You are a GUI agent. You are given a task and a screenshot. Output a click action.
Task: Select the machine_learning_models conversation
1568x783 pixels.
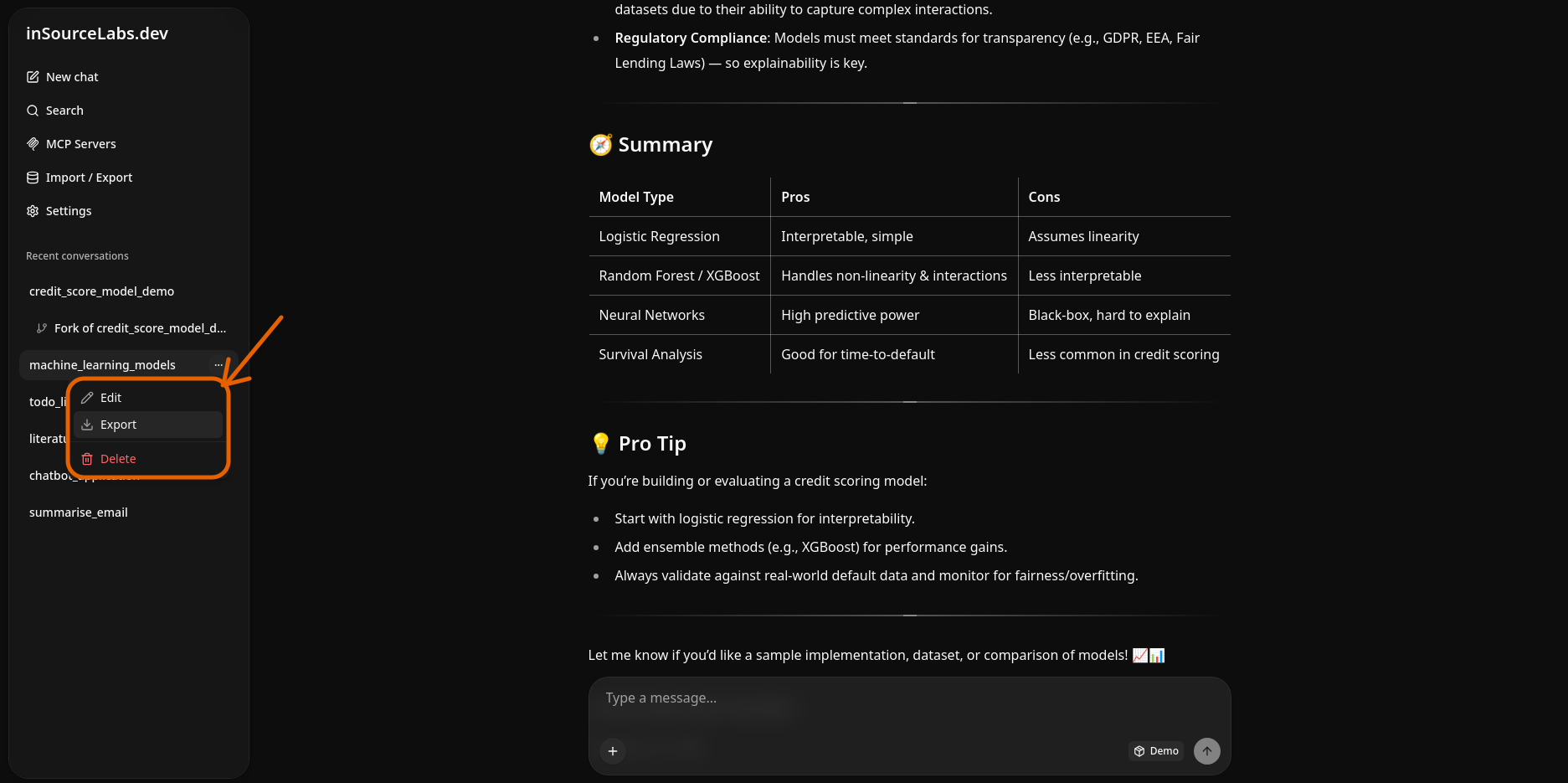pos(102,365)
